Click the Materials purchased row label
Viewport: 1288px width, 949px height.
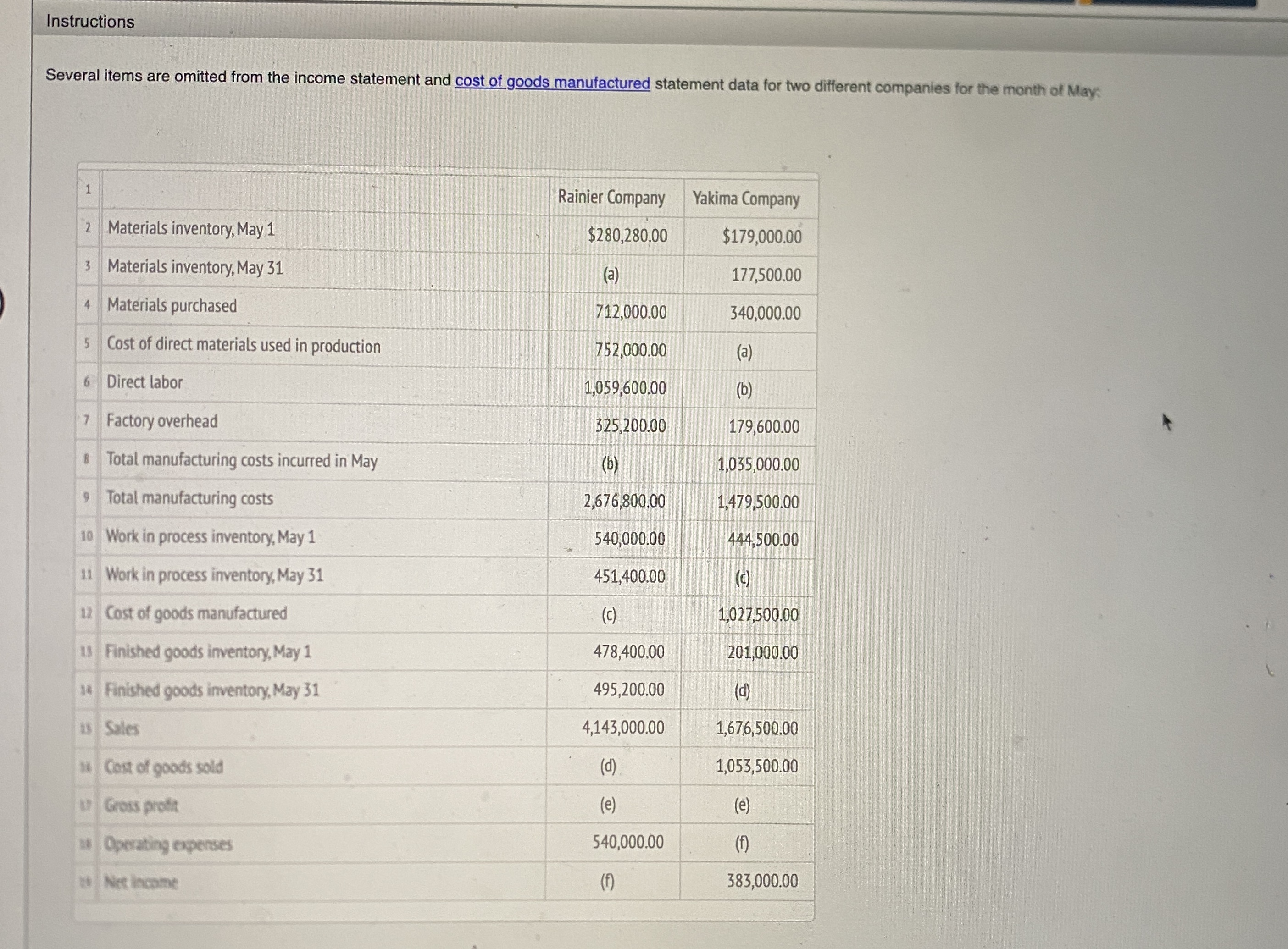[x=172, y=305]
